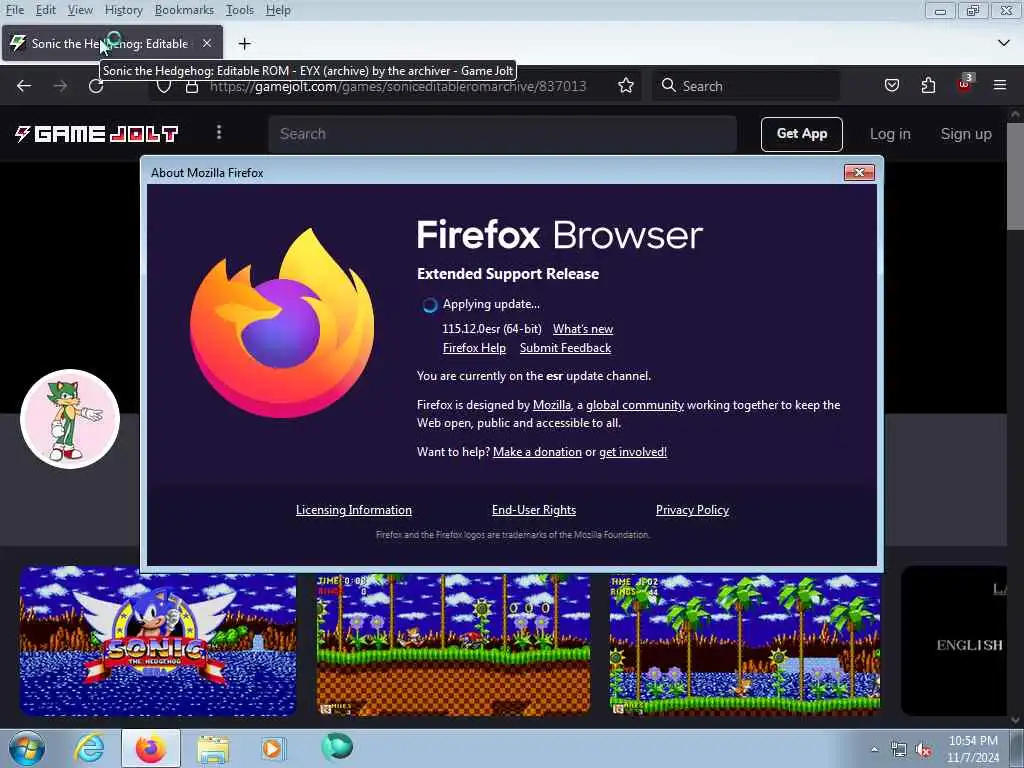Screen dimensions: 1024x768
Task: Click the green hedgehog developer avatar
Action: point(70,419)
